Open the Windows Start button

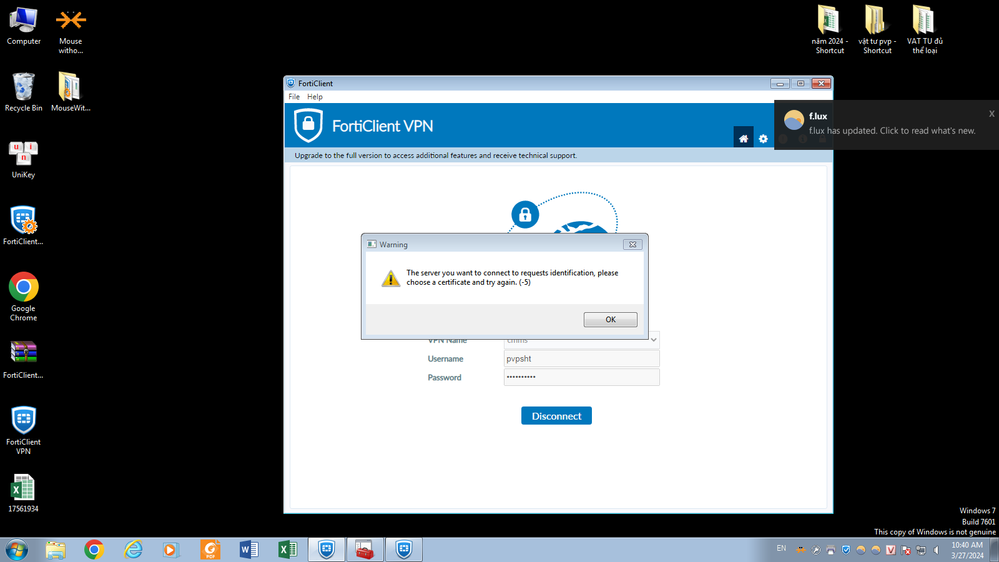point(17,549)
